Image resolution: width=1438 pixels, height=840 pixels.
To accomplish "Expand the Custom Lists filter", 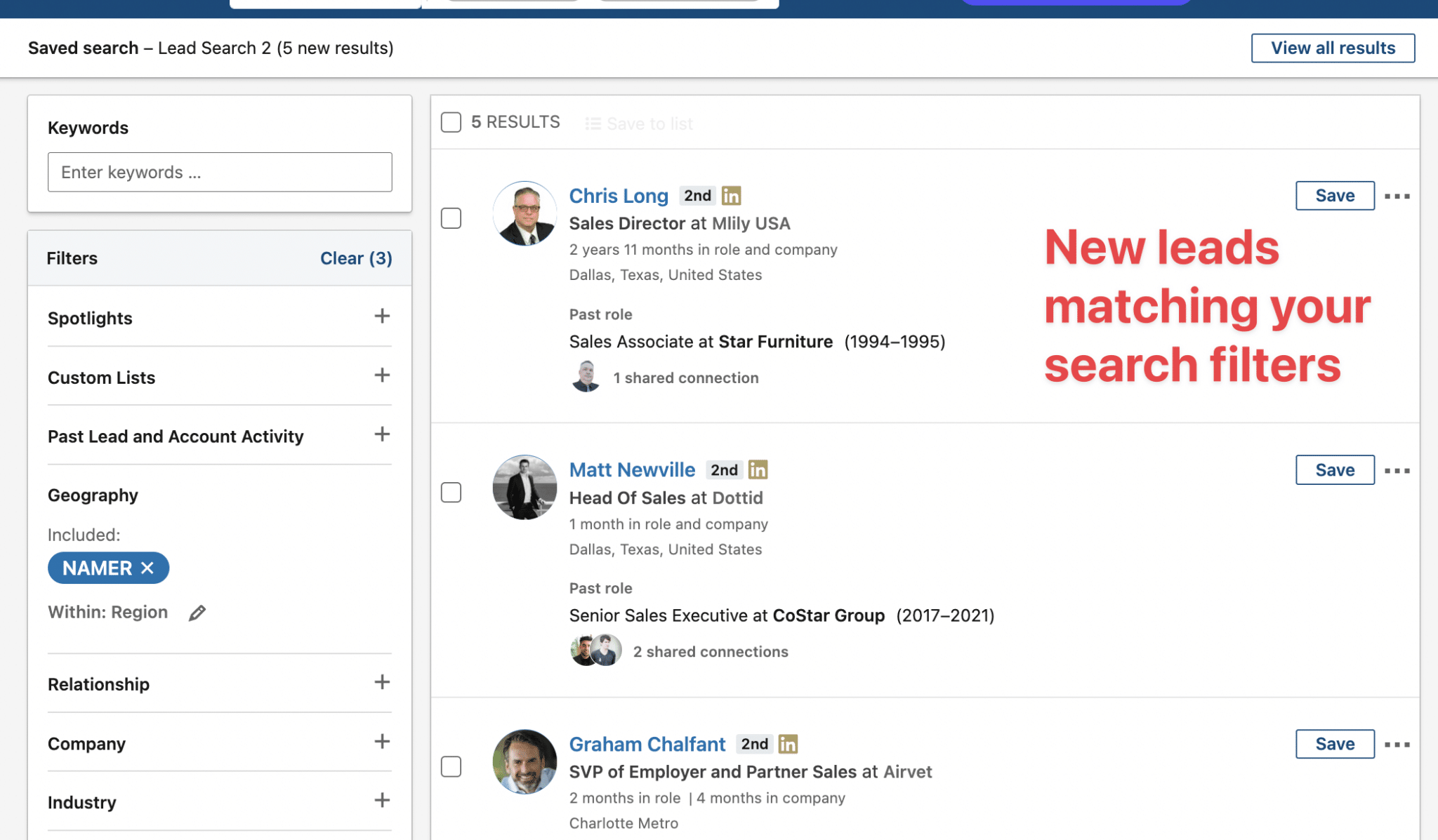I will tap(381, 375).
